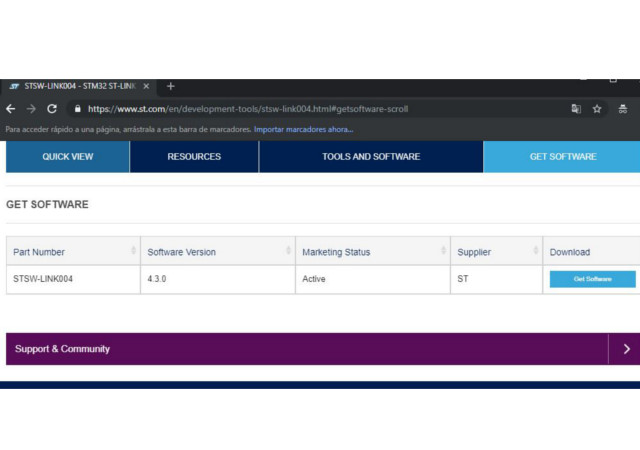This screenshot has height=450, width=640.
Task: Open the translate page icon
Action: pyautogui.click(x=576, y=109)
